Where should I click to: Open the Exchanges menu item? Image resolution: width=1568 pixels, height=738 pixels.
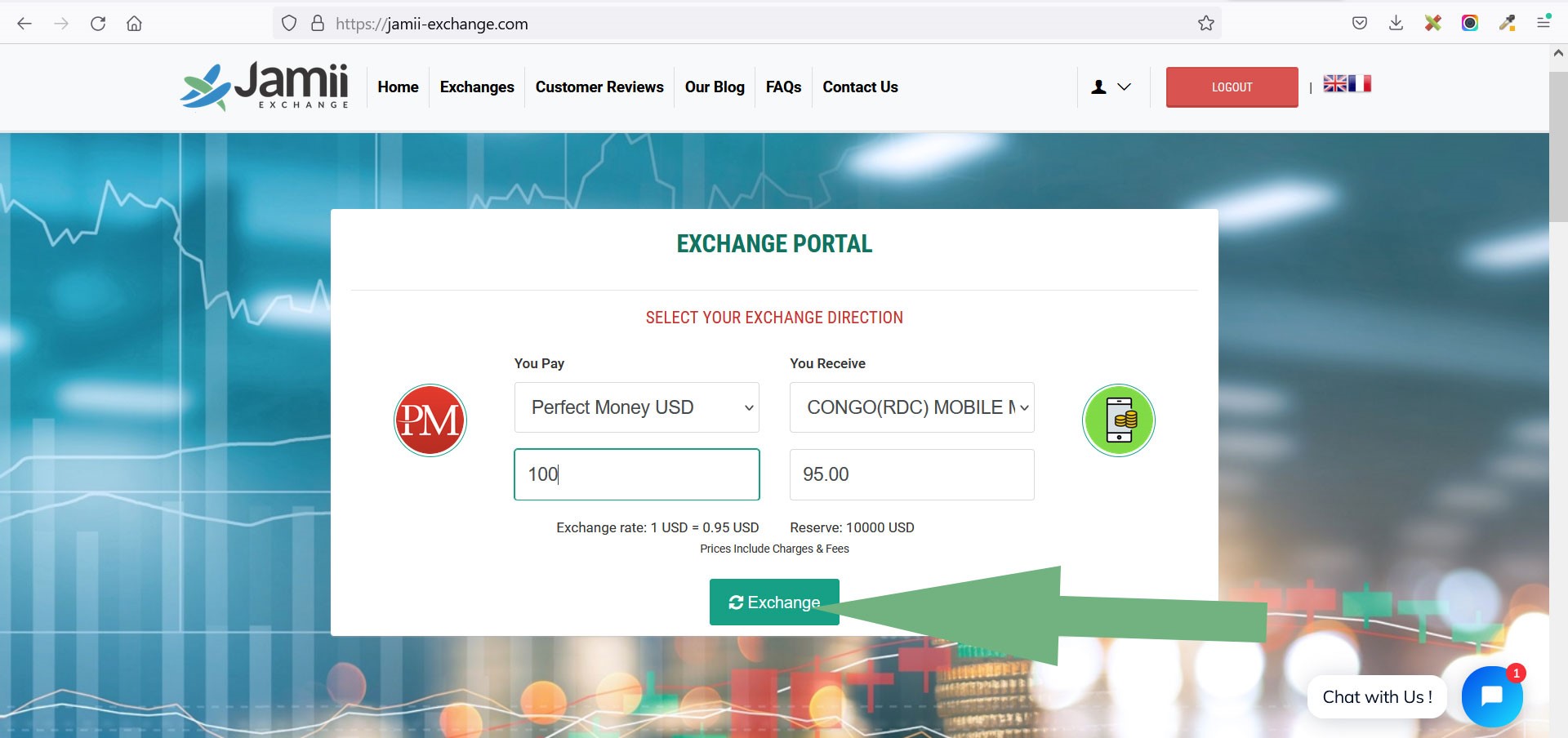[x=477, y=87]
